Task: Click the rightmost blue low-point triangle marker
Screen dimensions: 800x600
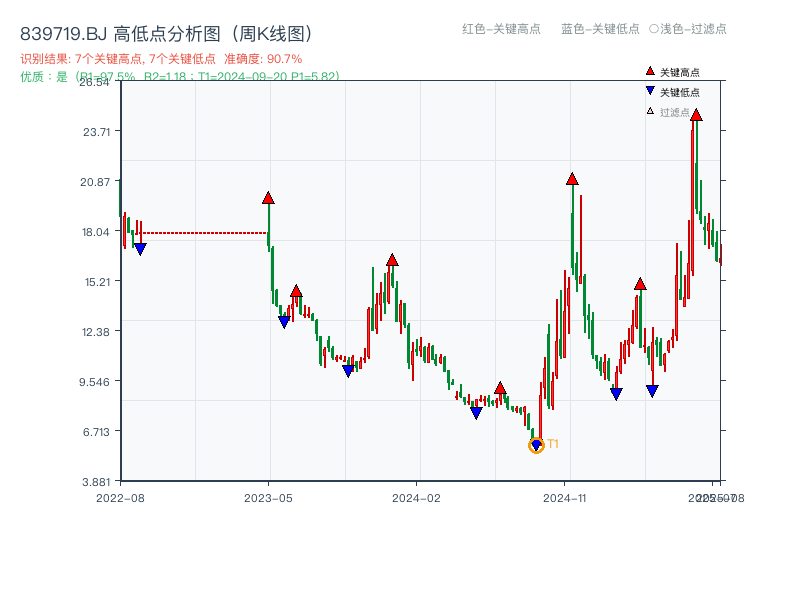Action: (x=653, y=388)
